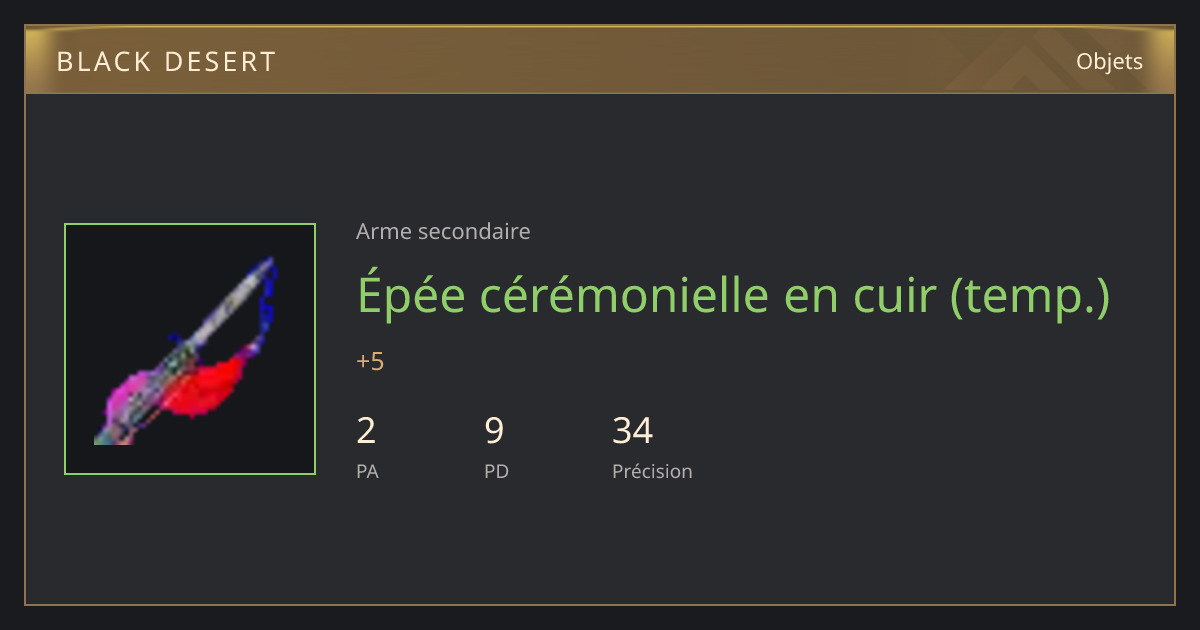
Task: Click the +5 enhancement level text
Action: pyautogui.click(x=370, y=361)
